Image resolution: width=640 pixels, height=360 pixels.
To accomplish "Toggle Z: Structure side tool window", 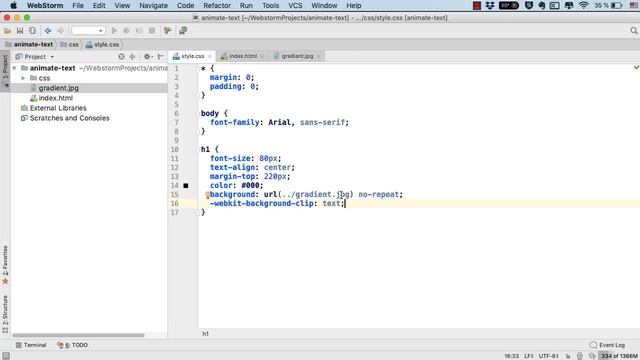I will click(5, 314).
